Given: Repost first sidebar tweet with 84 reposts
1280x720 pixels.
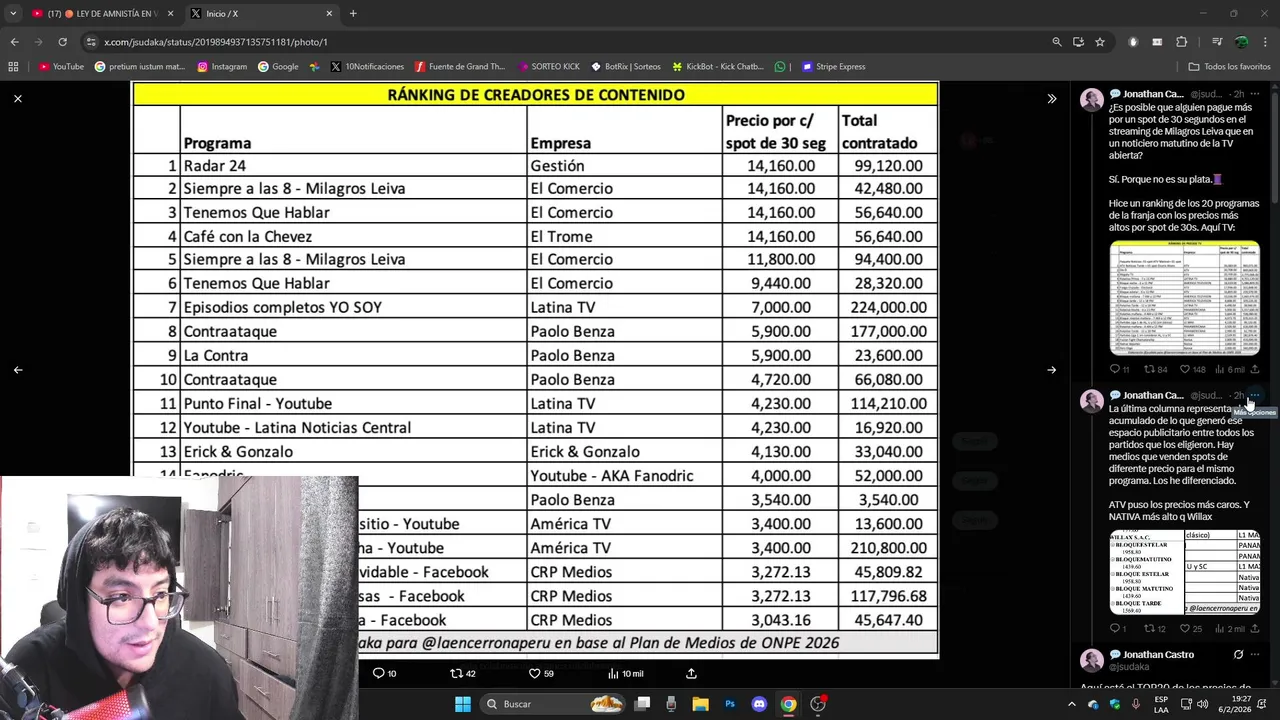Looking at the screenshot, I should 1155,369.
